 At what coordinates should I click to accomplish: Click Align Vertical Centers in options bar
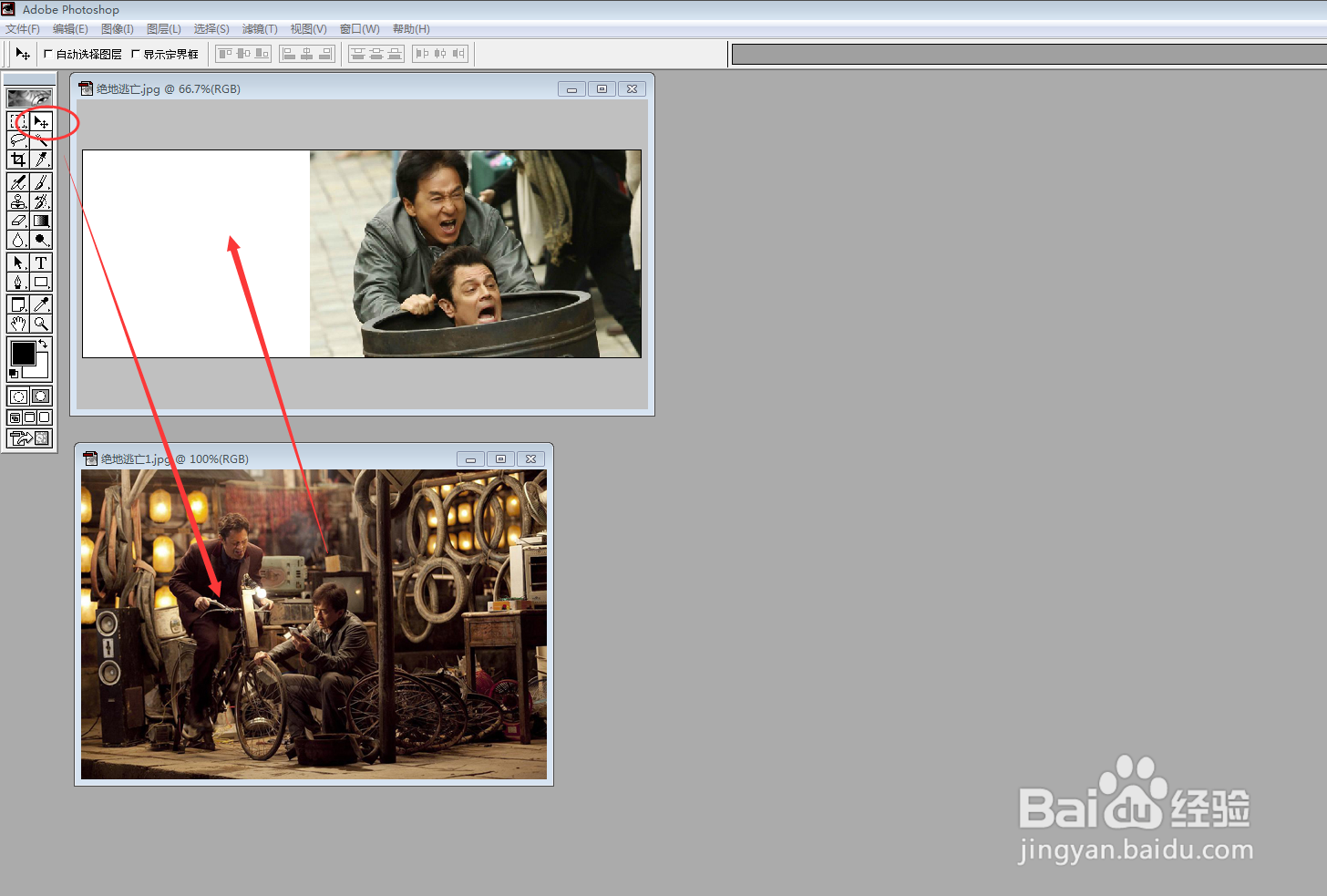click(243, 54)
